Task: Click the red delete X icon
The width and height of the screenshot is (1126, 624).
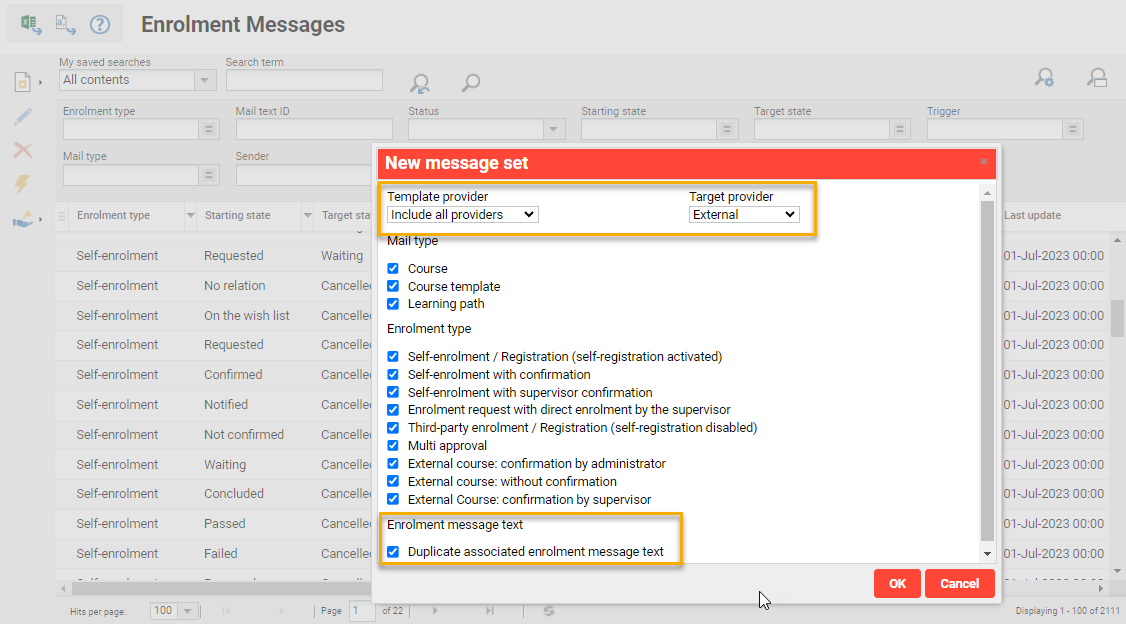Action: [x=22, y=150]
